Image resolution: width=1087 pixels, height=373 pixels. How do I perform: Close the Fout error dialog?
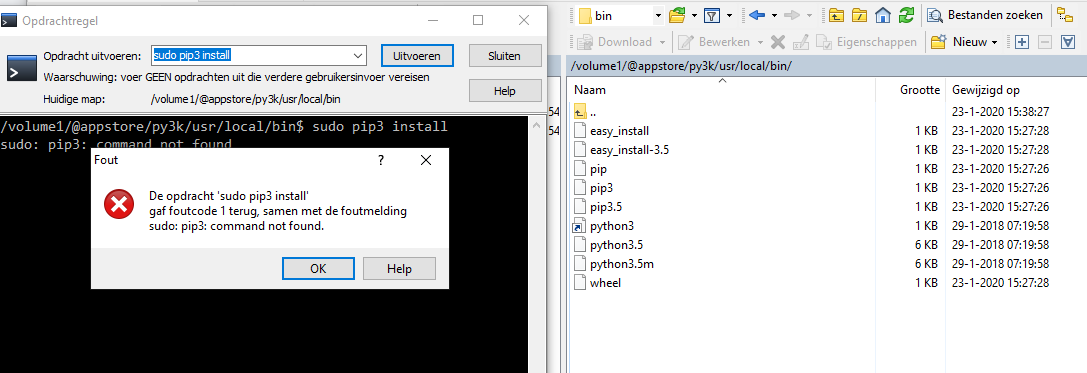tap(426, 161)
